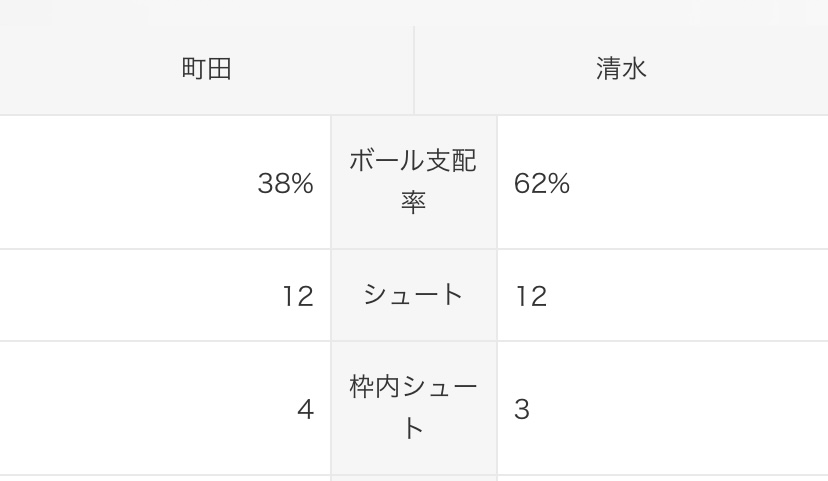Image resolution: width=828 pixels, height=481 pixels.
Task: Click the gray strip above the team headers
Action: pos(414,12)
